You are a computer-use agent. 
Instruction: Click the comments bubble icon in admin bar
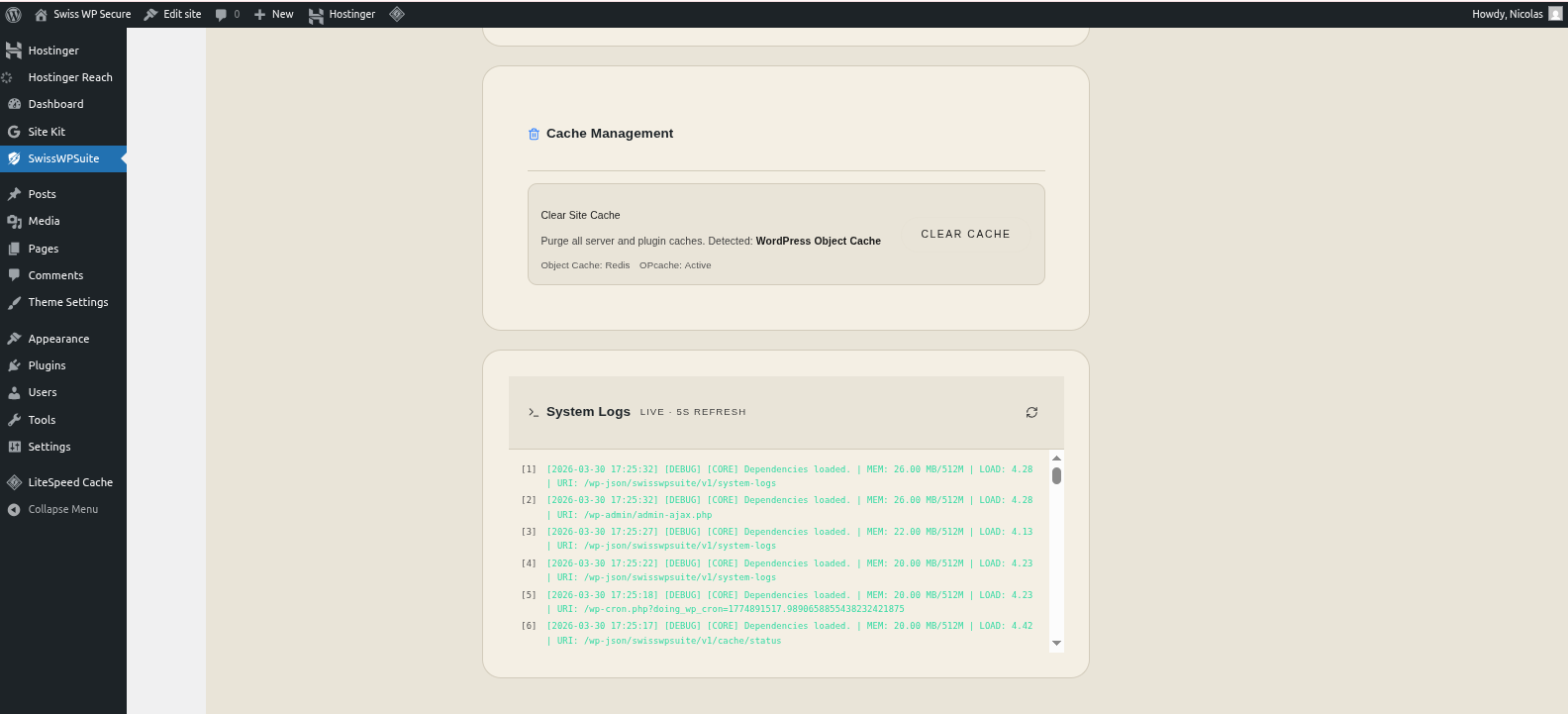tap(222, 14)
